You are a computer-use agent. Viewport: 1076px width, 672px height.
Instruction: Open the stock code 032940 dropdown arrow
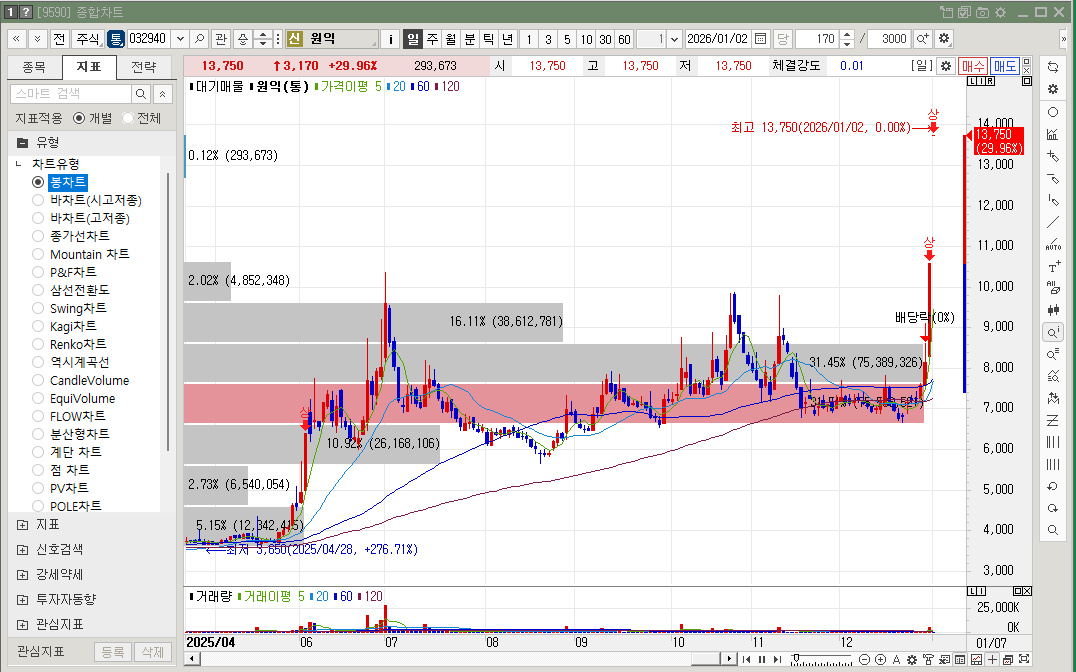180,39
